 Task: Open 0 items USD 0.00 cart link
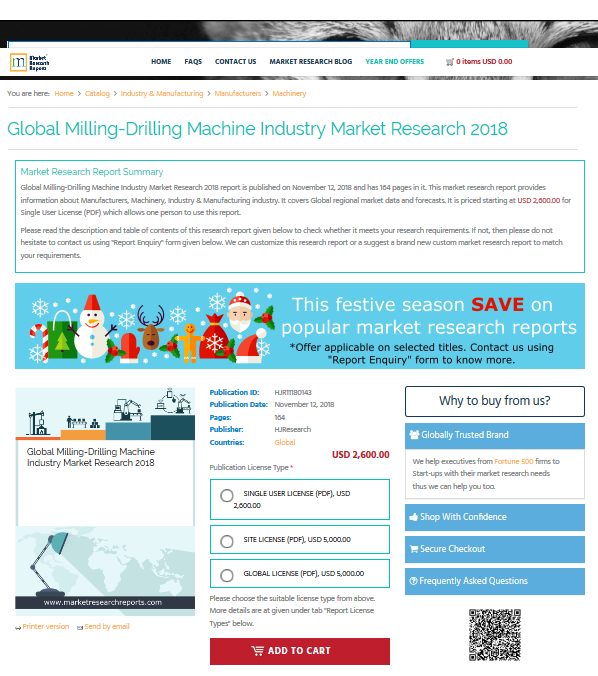[x=484, y=62]
